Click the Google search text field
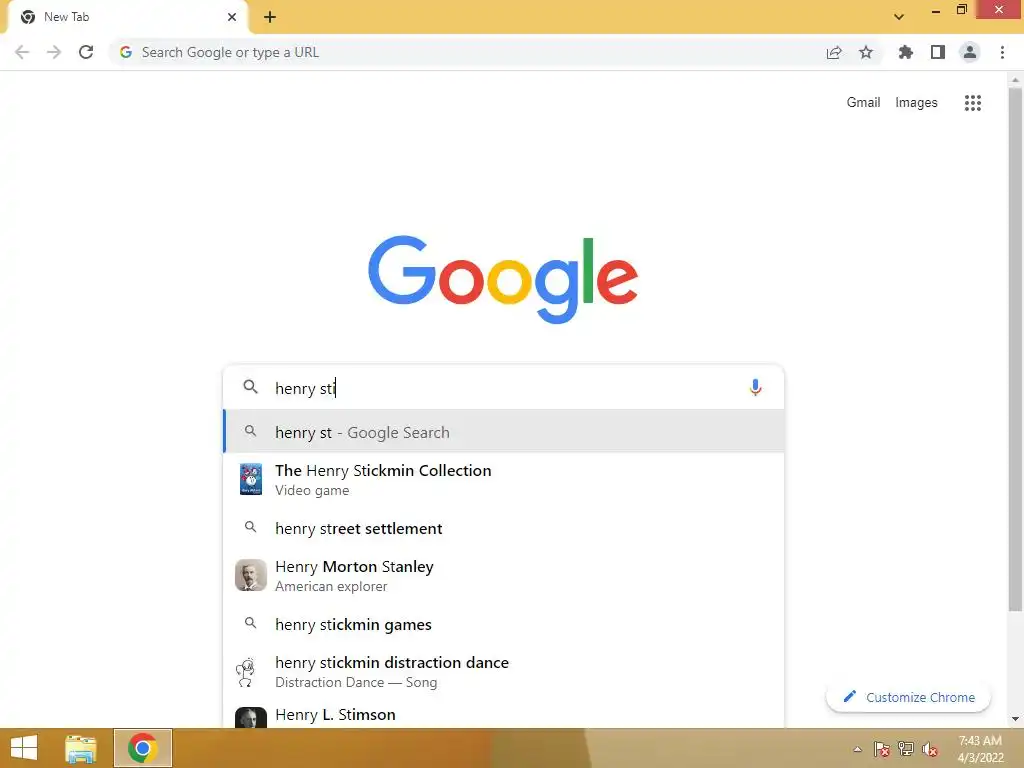The image size is (1024, 768). pos(503,388)
